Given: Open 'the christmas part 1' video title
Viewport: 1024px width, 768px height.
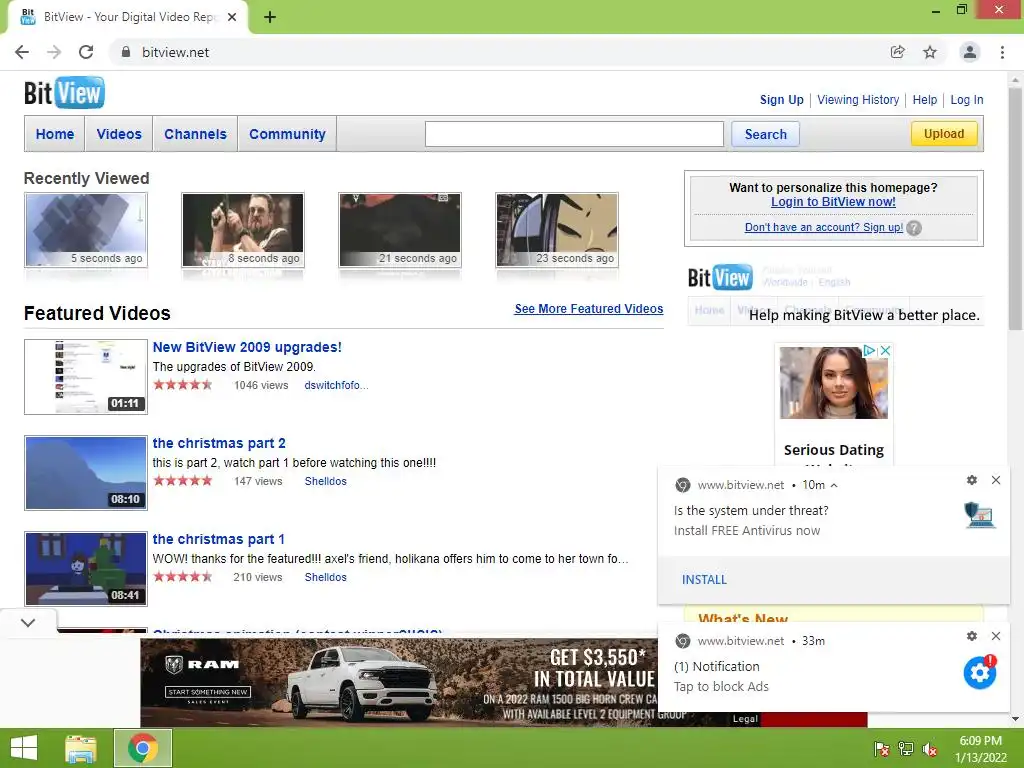Looking at the screenshot, I should (218, 539).
